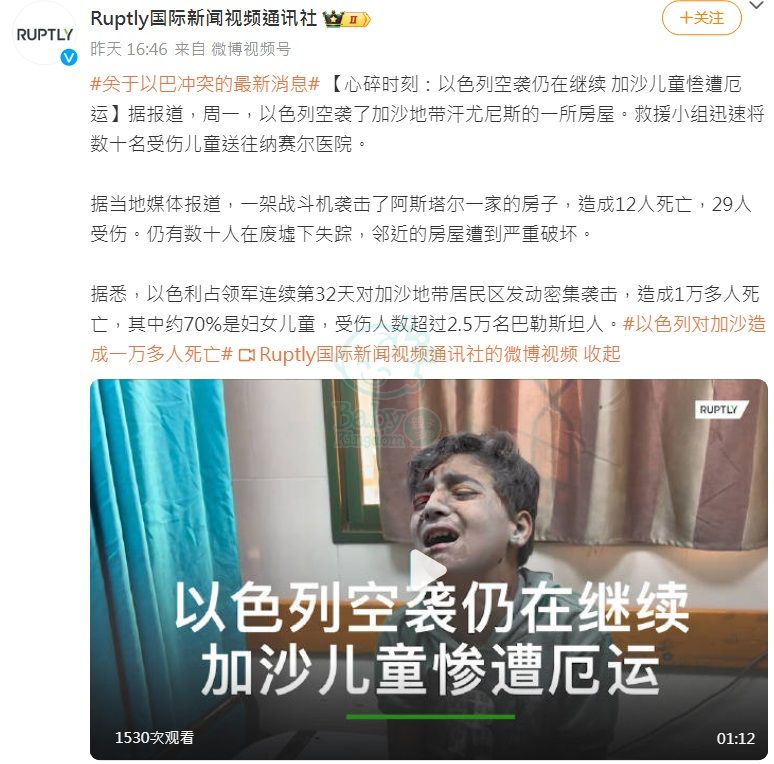The width and height of the screenshot is (774, 764).
Task: Click the 昨天 16:46 post timestamp
Action: coord(129,49)
